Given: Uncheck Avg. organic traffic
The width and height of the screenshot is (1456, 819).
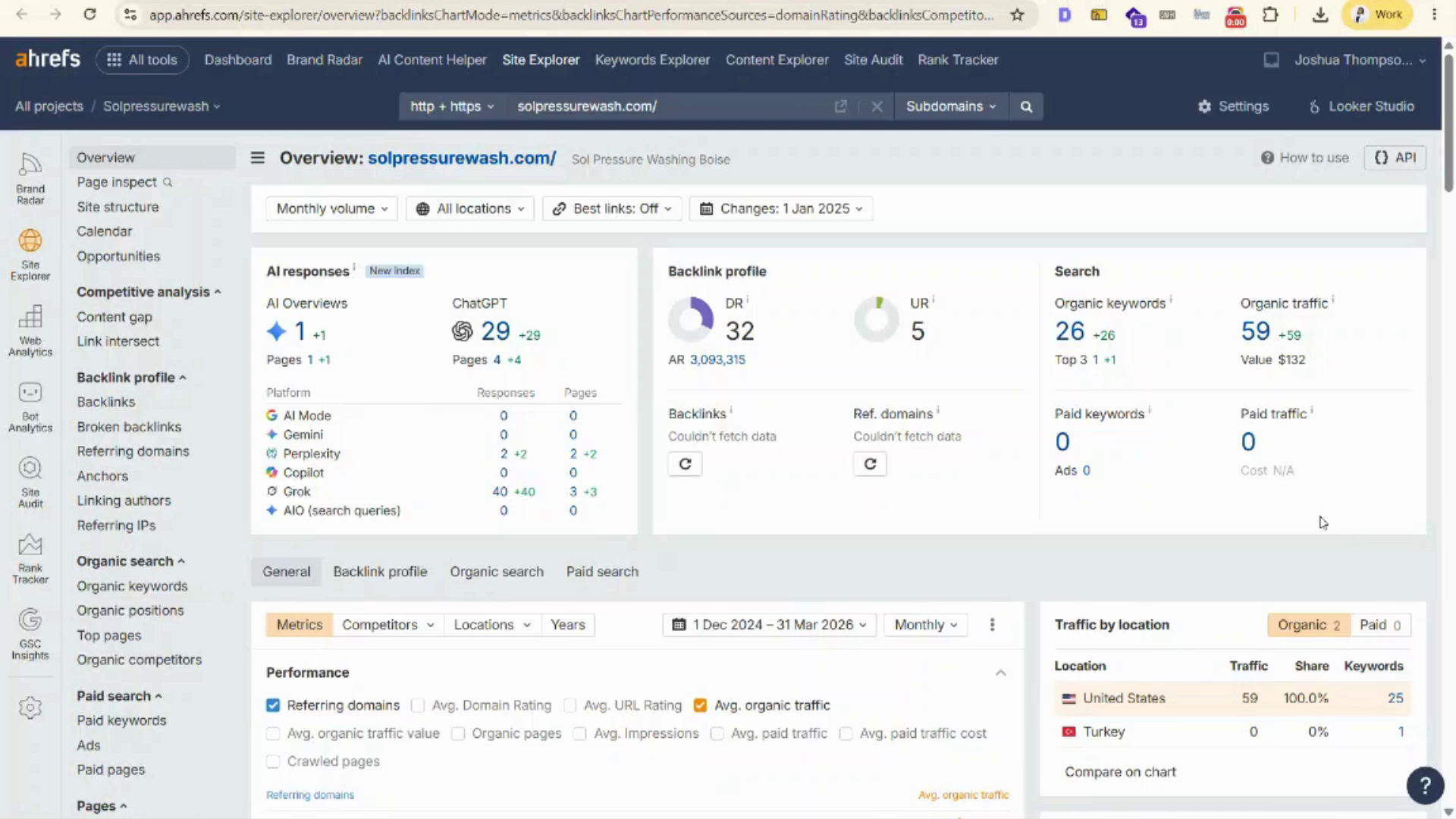Looking at the screenshot, I should point(700,705).
